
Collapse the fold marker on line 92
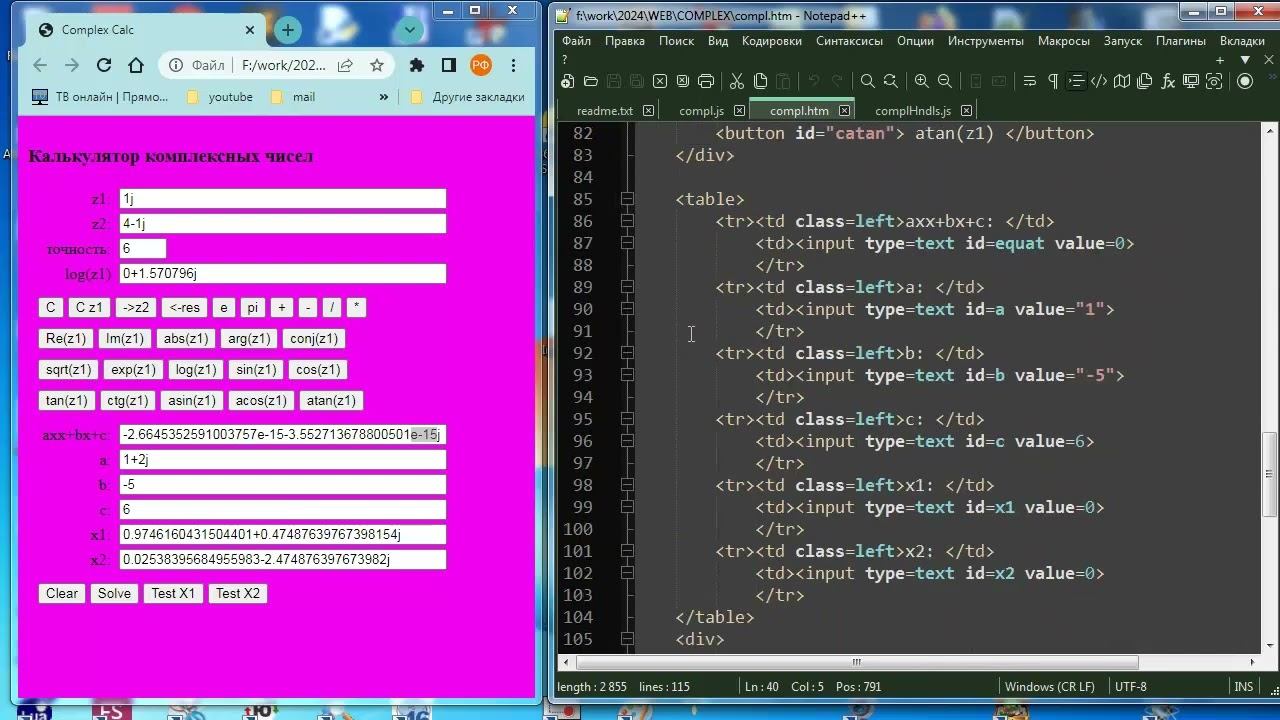627,353
